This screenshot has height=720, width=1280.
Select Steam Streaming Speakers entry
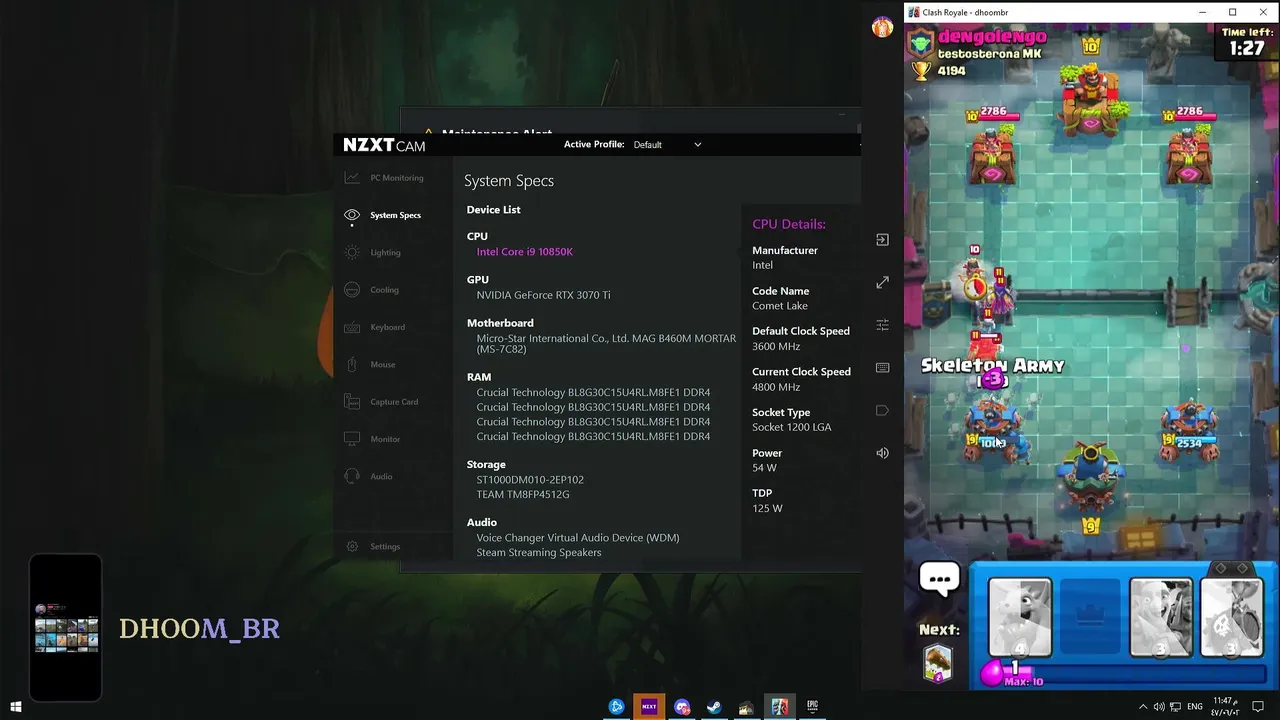pos(539,552)
